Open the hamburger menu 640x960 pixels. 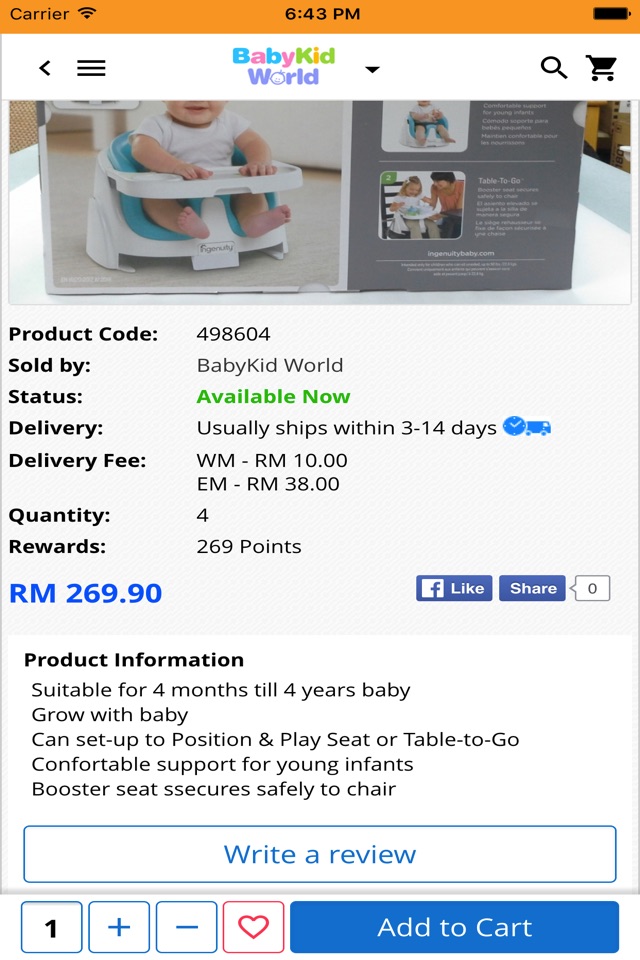point(91,67)
